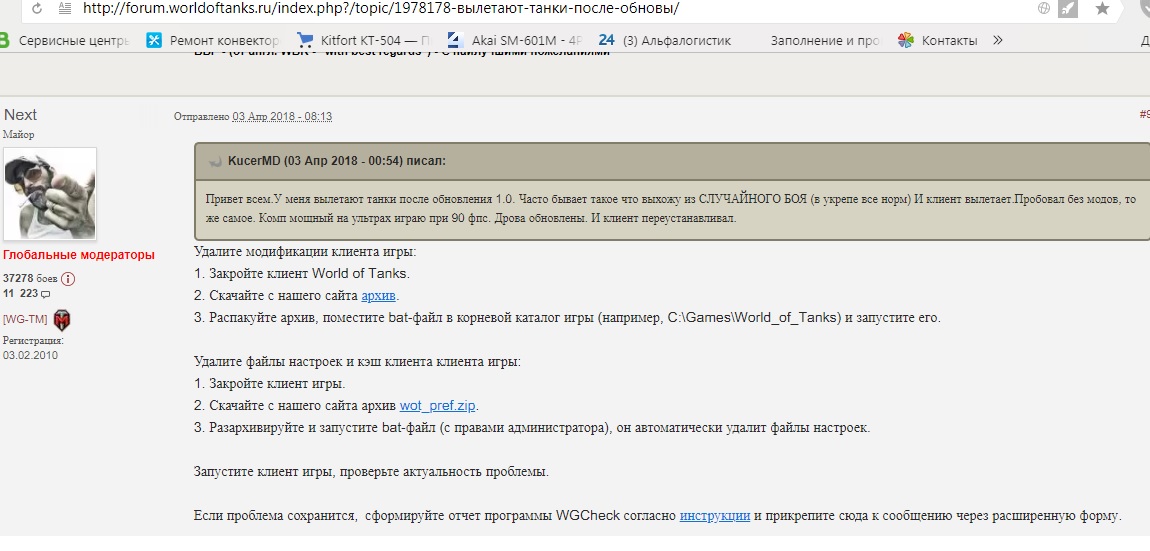Screen dimensions: 1150x551
Task: Expand the bookmarks overflow chevron
Action: click(997, 41)
